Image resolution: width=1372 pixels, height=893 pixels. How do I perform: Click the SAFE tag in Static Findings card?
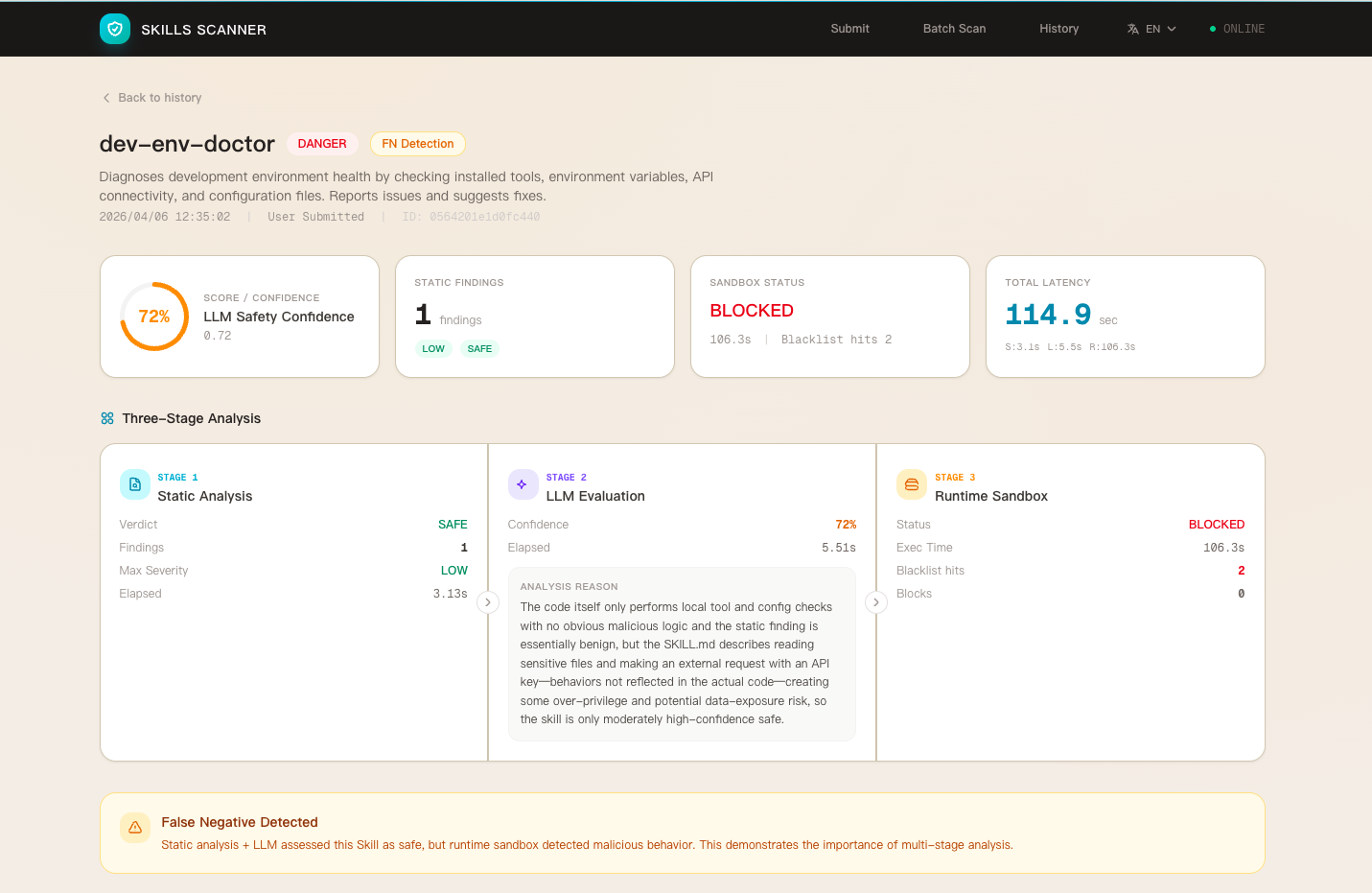click(479, 349)
